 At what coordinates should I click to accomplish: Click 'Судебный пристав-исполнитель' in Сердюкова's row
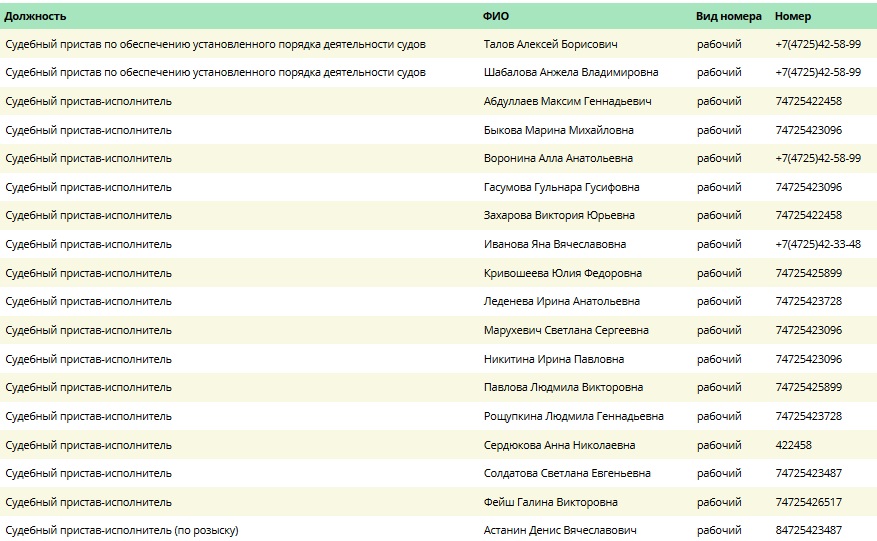pos(88,446)
